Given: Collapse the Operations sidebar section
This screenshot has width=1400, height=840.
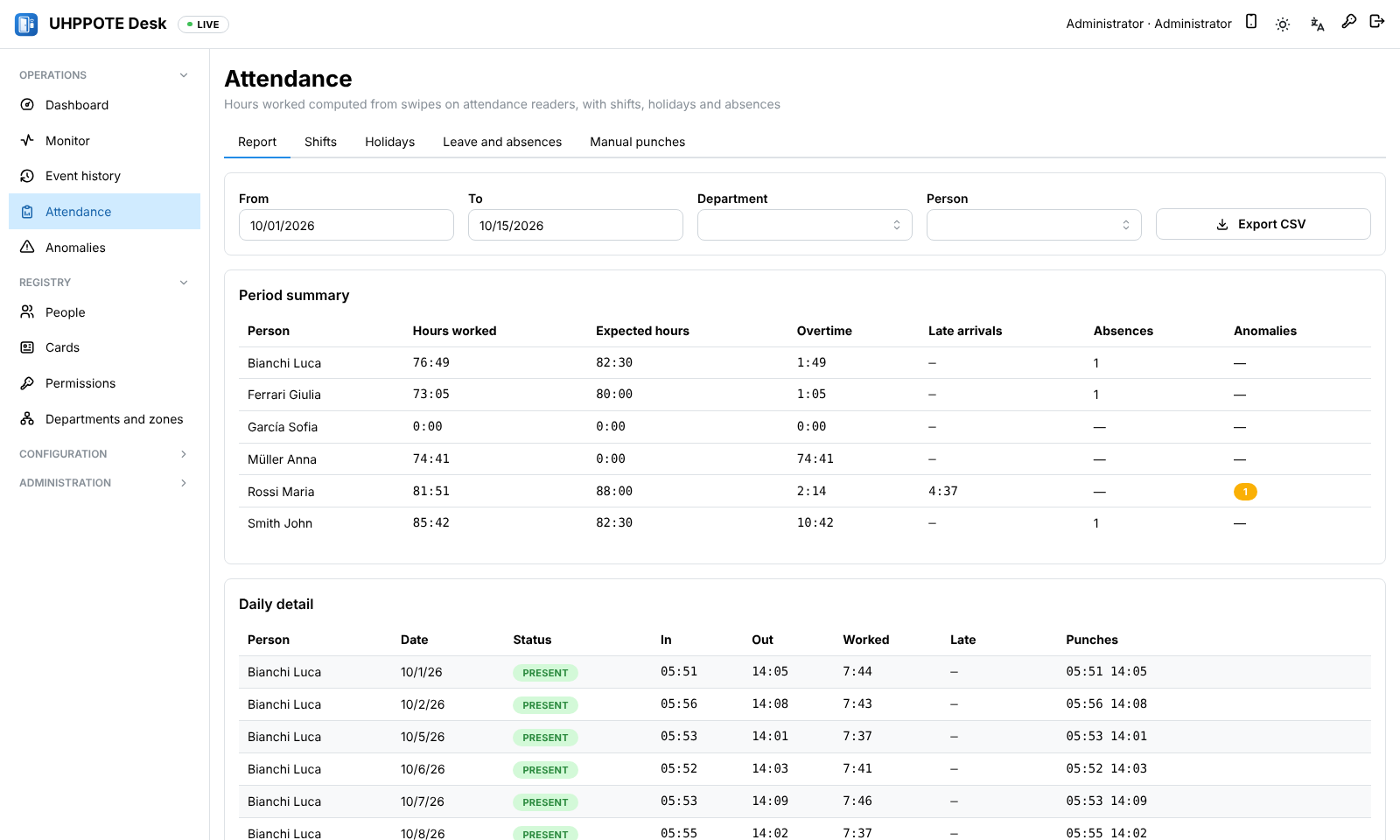Looking at the screenshot, I should click(104, 75).
